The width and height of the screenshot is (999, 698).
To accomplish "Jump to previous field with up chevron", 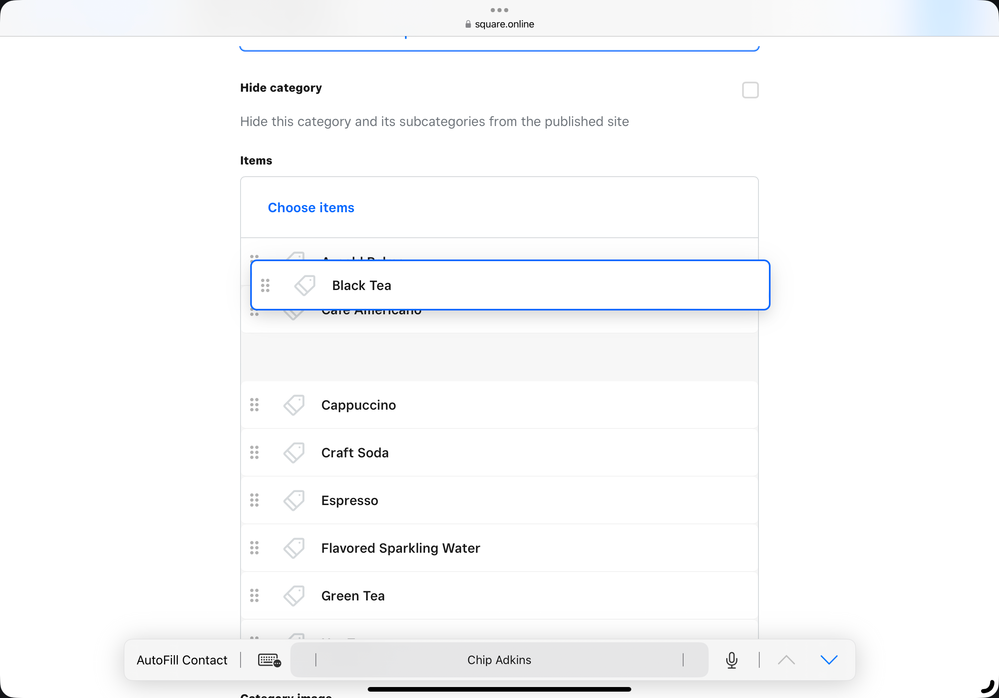I will pos(787,660).
